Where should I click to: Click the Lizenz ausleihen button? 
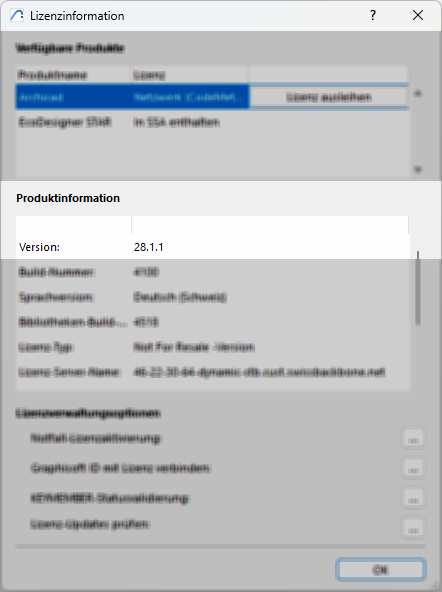click(328, 97)
